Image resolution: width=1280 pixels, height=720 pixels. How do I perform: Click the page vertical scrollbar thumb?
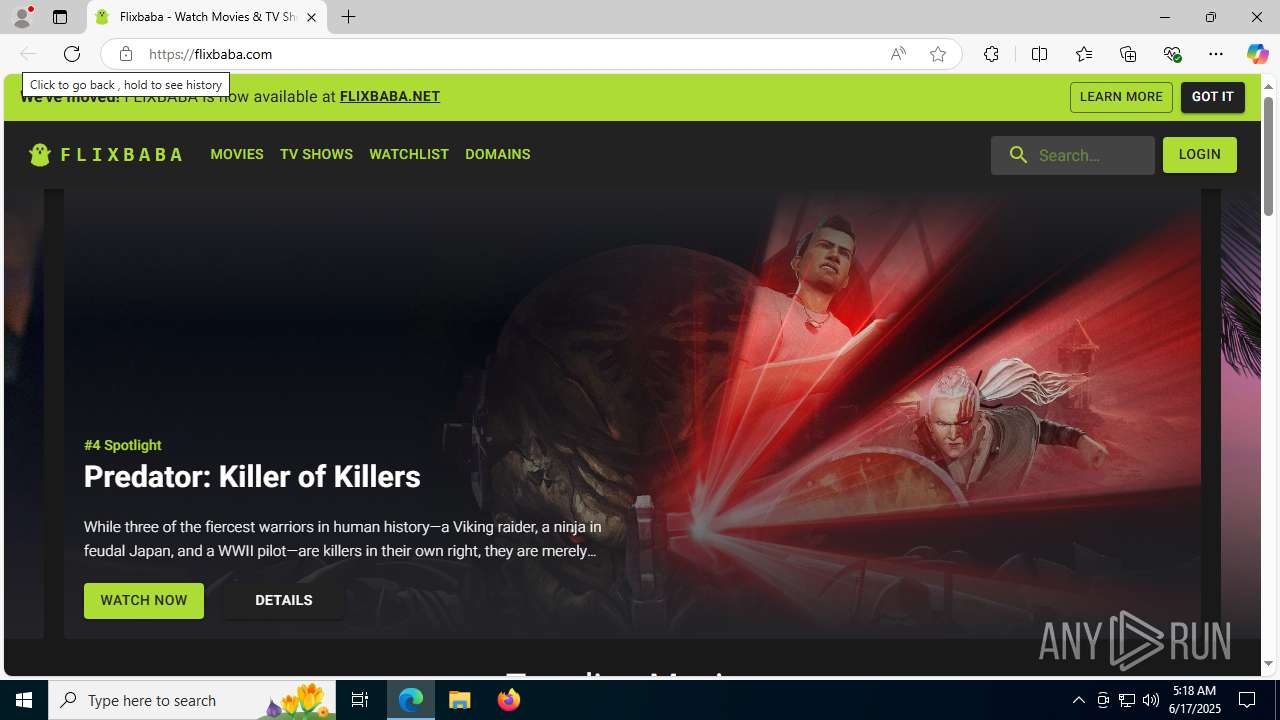(1268, 157)
